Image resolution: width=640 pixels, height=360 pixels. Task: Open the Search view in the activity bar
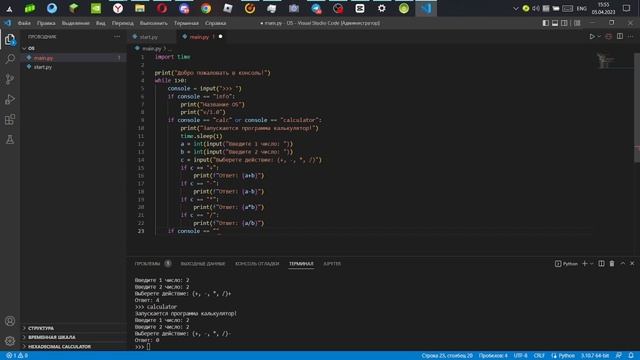10,59
